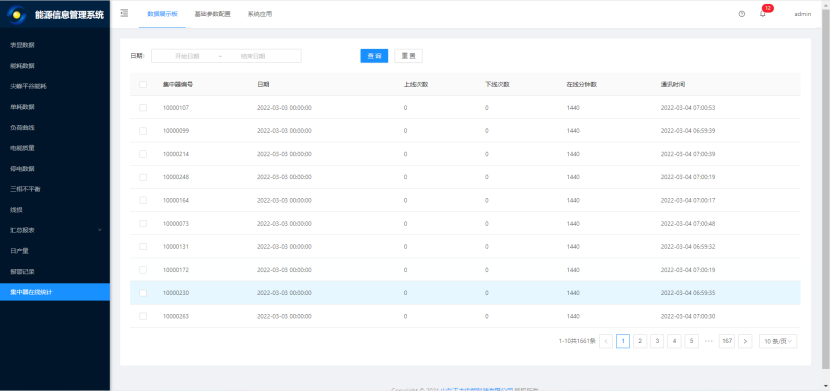This screenshot has width=830, height=391.
Task: Check the row for concentrator 10000099
Action: tap(143, 131)
